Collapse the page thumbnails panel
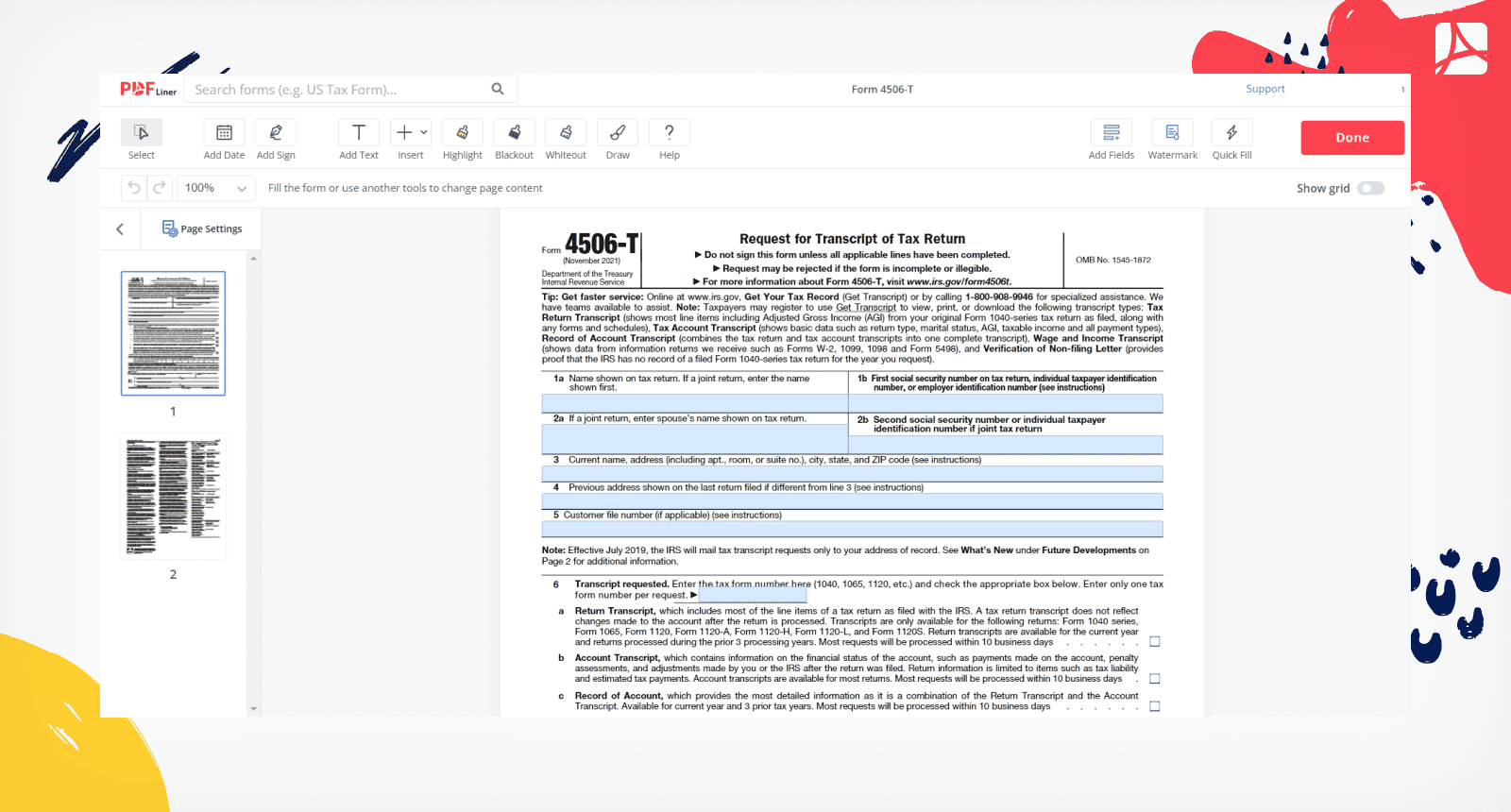 click(x=120, y=229)
